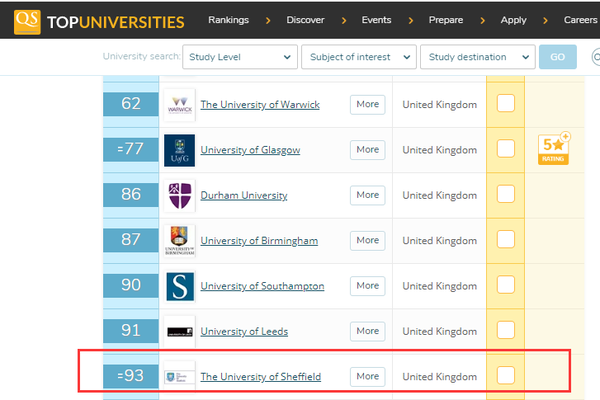The image size is (600, 400).
Task: Click the QS TopUniversities logo
Action: (99, 22)
